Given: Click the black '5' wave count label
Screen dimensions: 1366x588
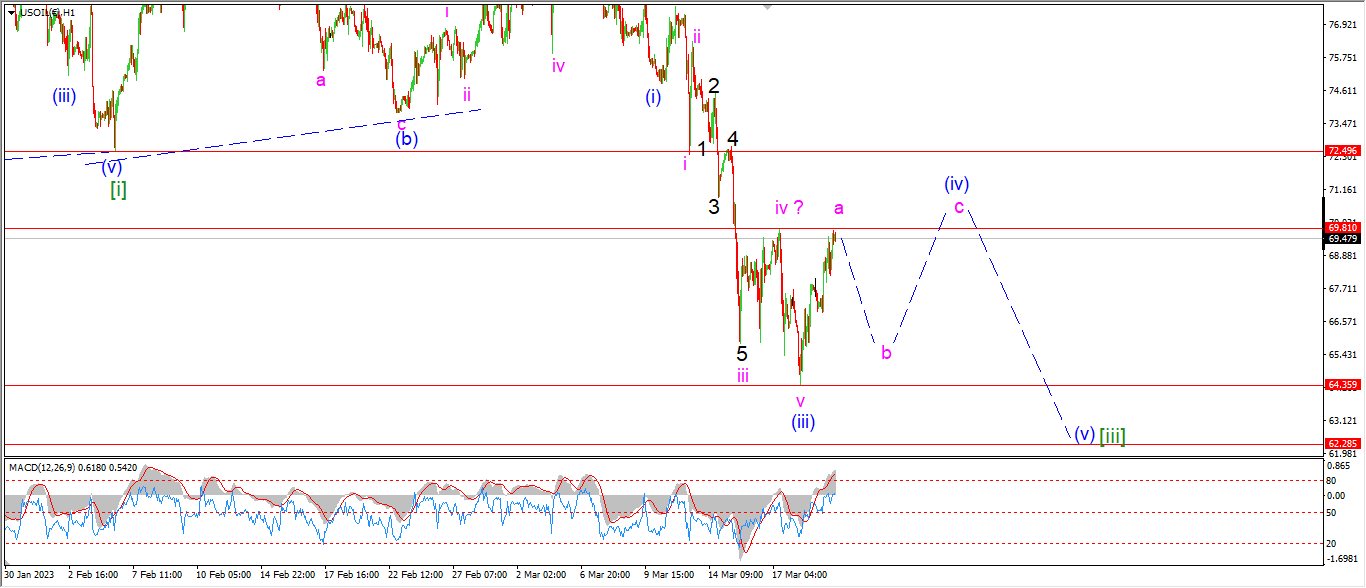Looking at the screenshot, I should 742,353.
